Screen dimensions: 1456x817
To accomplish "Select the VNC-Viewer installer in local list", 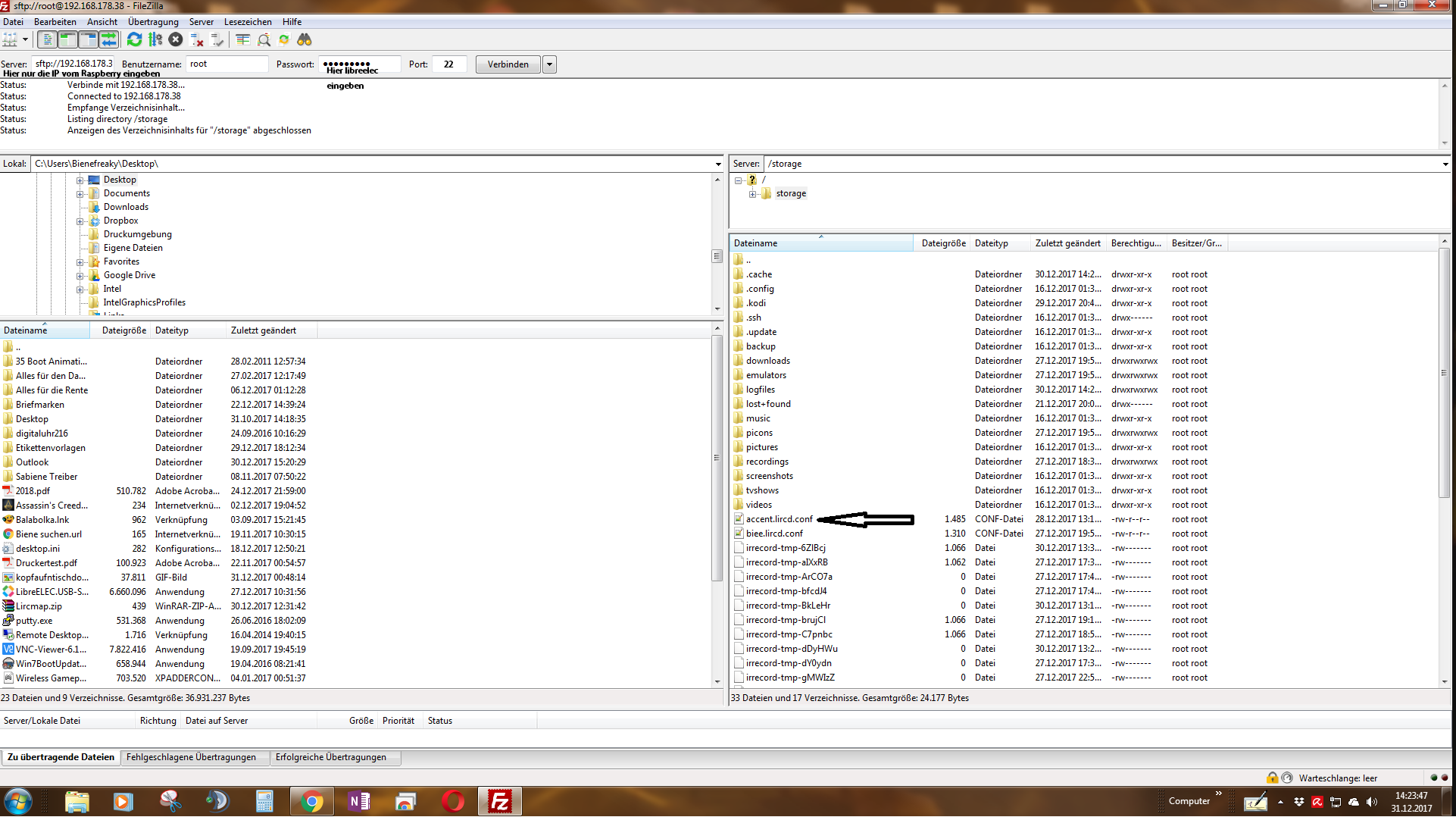I will pyautogui.click(x=52, y=650).
